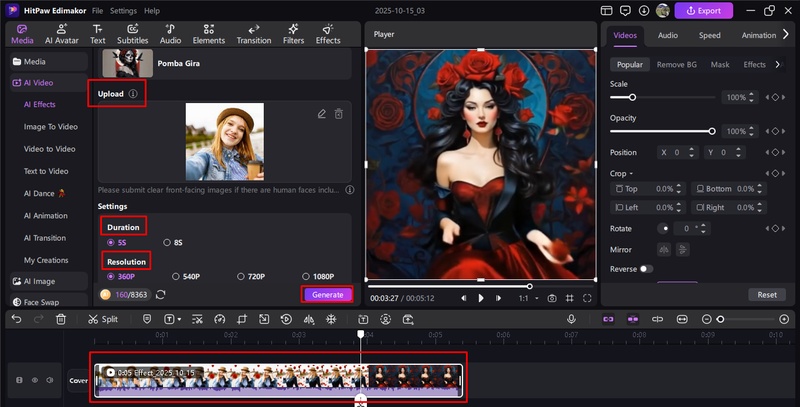800x407 pixels.
Task: Select the 8S duration option
Action: pyautogui.click(x=166, y=243)
